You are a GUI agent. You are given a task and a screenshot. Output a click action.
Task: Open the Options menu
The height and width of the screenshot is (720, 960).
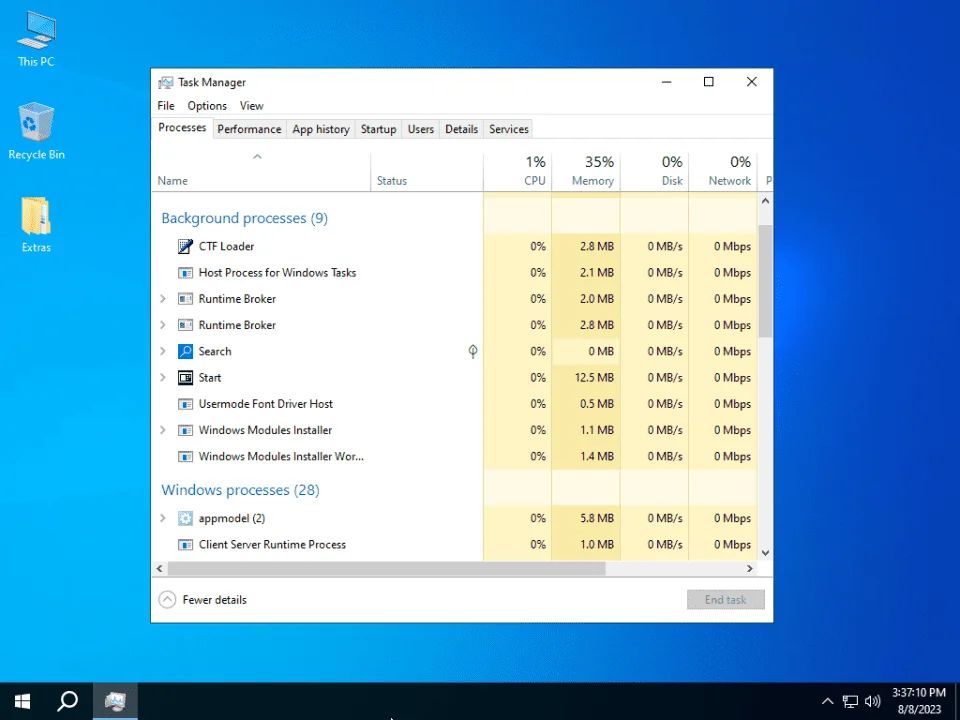pos(207,106)
